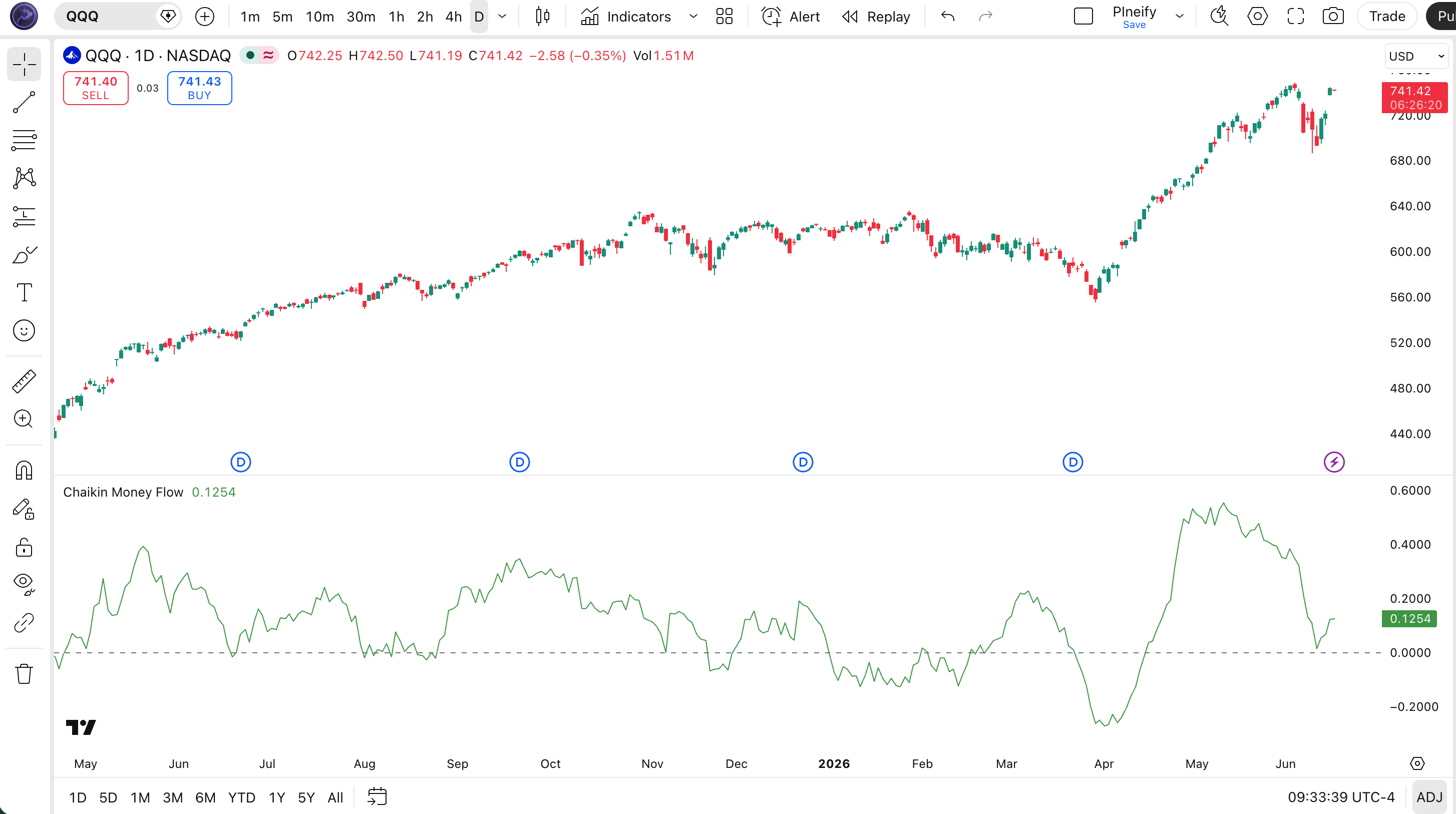Click the trash remove objects icon

(x=24, y=674)
